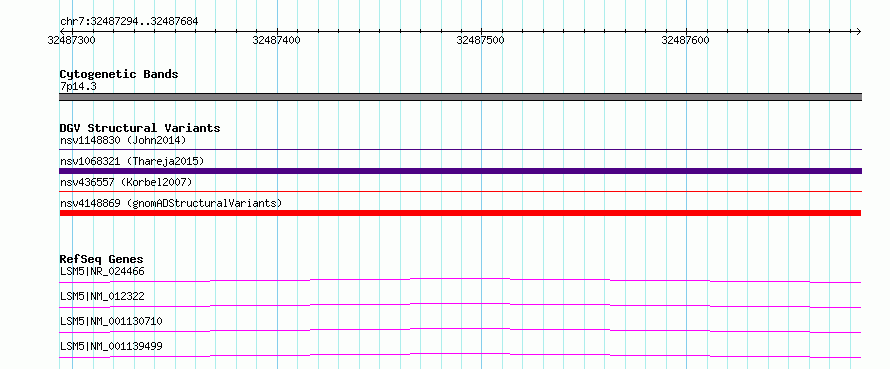Open nsv4148869 (gnomADStructuralVariants) label

(x=170, y=203)
